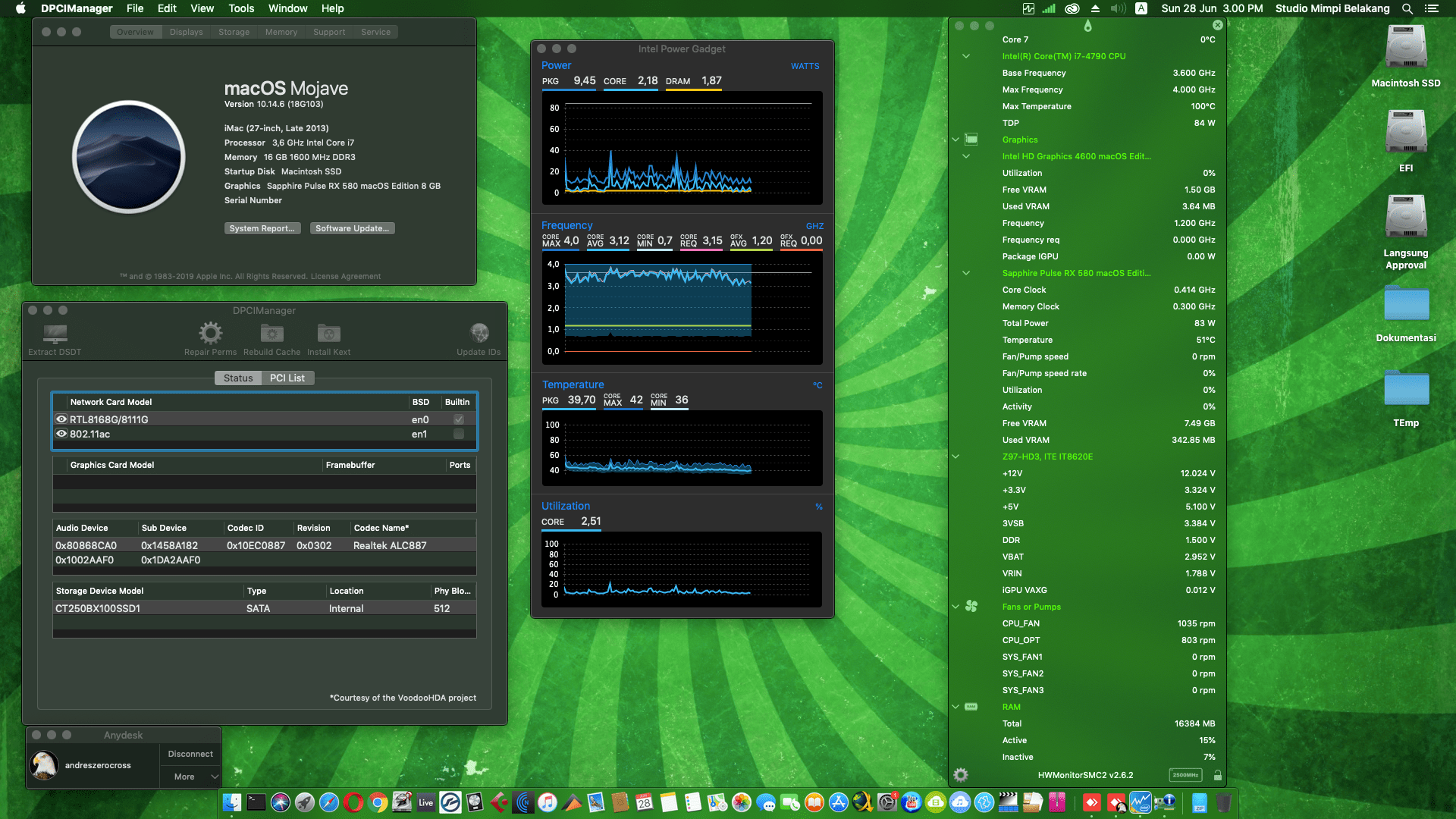Open the More dropdown in Anydesk
The image size is (1456, 819).
[x=190, y=777]
